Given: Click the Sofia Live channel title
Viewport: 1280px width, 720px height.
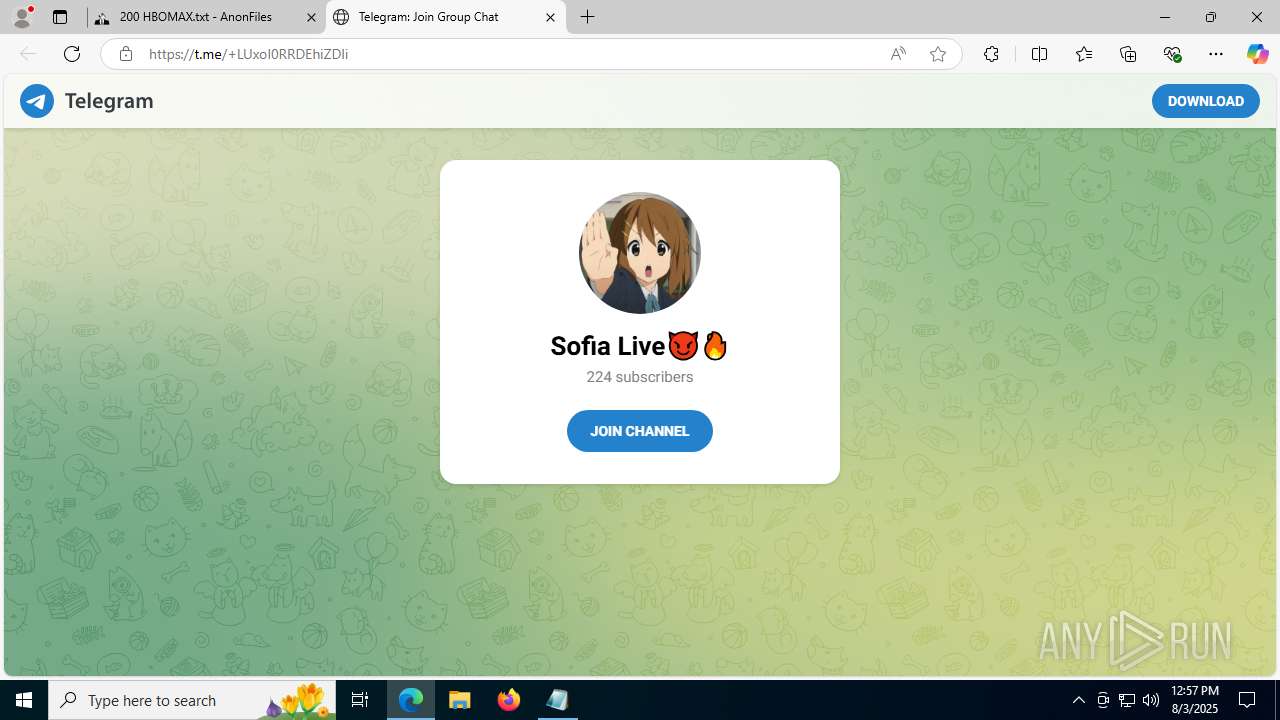Looking at the screenshot, I should (x=640, y=346).
